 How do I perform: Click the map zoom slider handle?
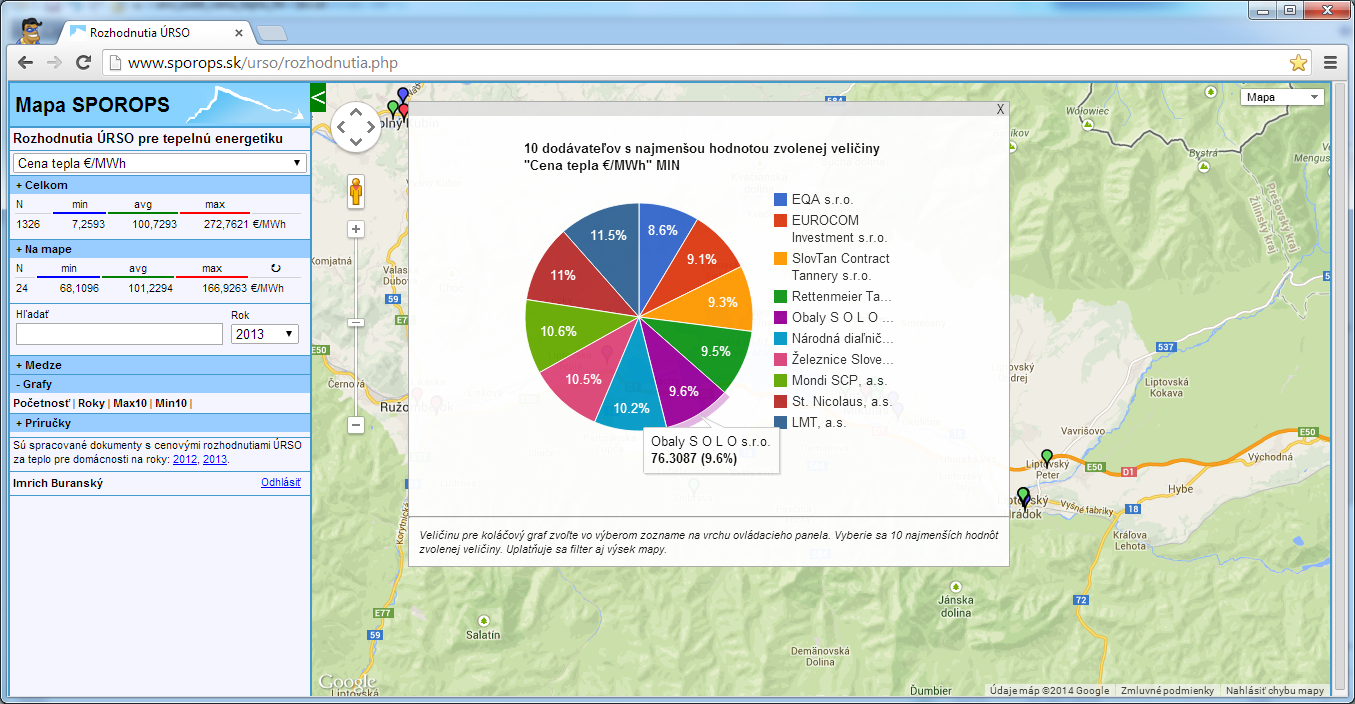355,322
